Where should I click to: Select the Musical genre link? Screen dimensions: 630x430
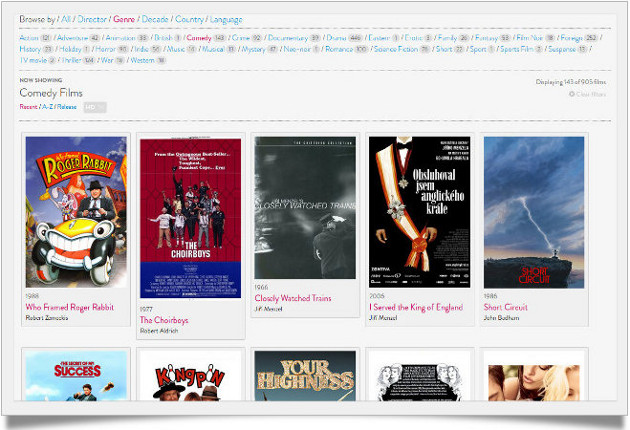coord(213,49)
